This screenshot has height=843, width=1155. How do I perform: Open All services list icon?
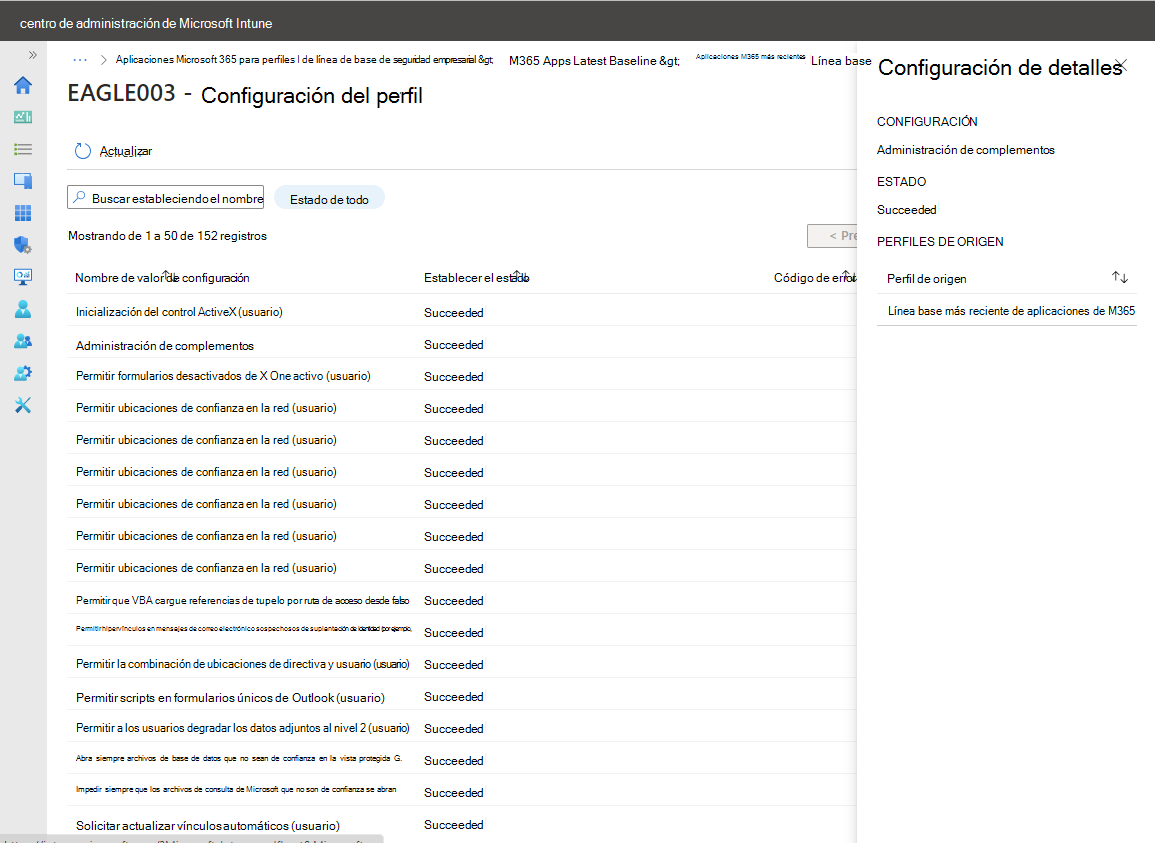point(23,150)
